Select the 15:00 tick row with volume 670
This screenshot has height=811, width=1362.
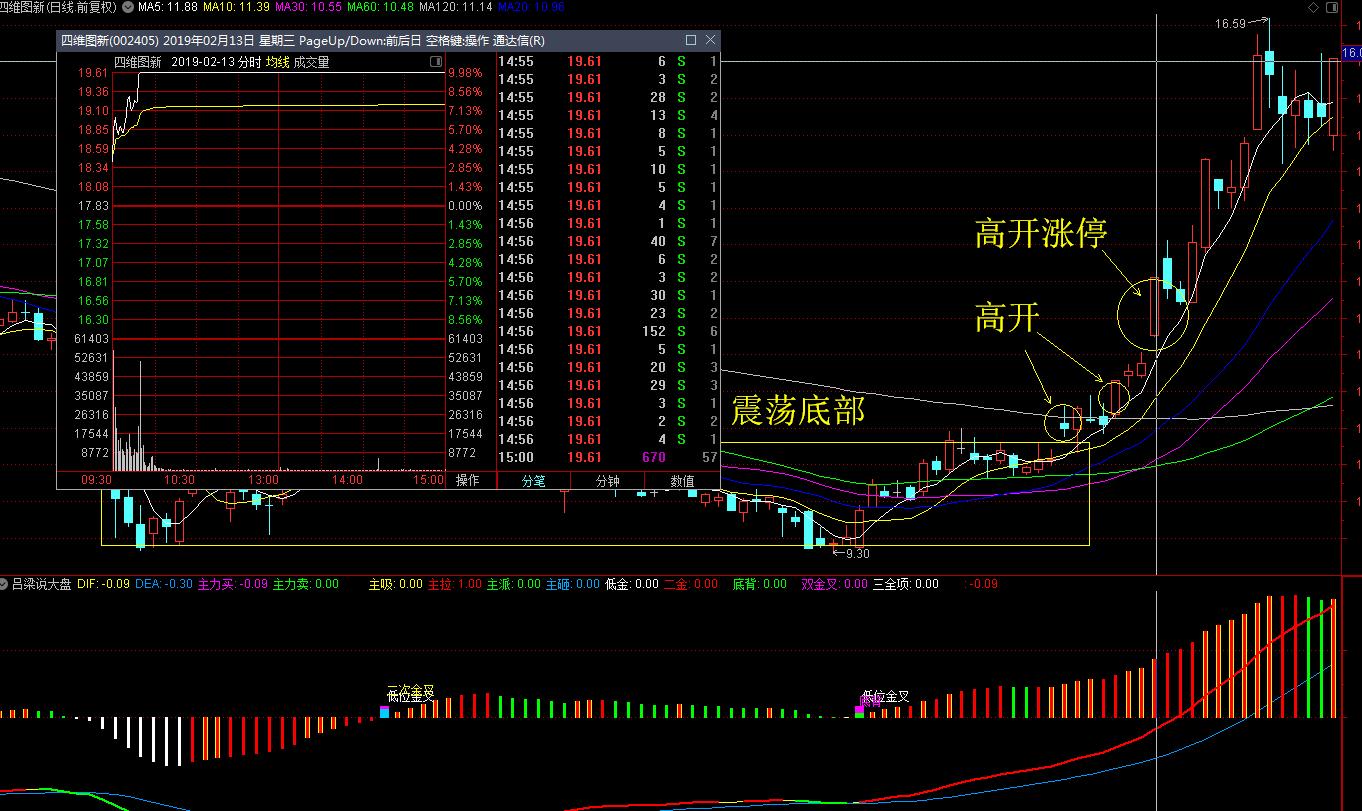tap(608, 457)
